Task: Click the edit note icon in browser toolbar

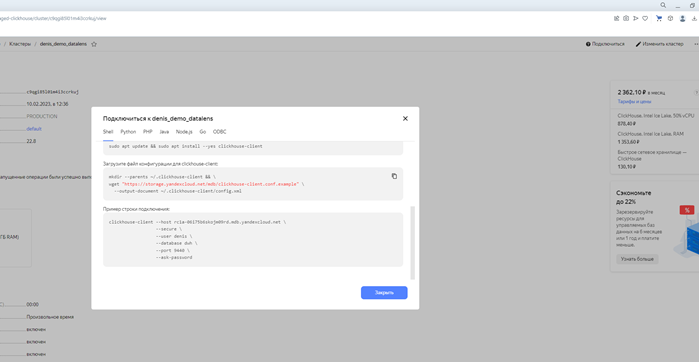Action: pos(617,18)
